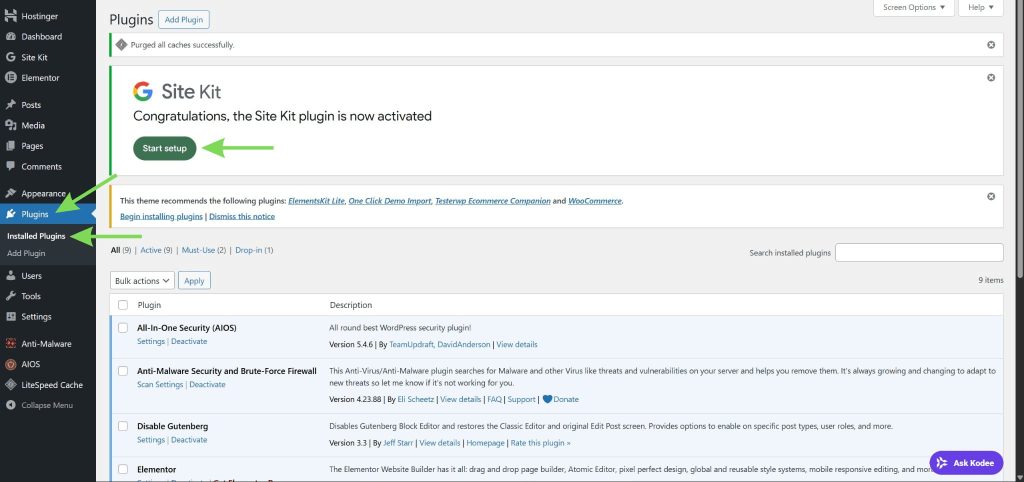Check the Anti-Malware Security plugin checkbox
The height and width of the screenshot is (482, 1024).
click(x=123, y=371)
